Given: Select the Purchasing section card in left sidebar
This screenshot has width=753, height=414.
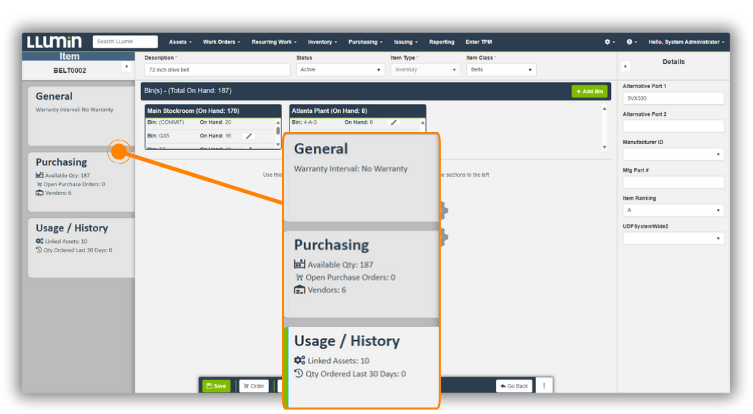Looking at the screenshot, I should click(x=80, y=178).
